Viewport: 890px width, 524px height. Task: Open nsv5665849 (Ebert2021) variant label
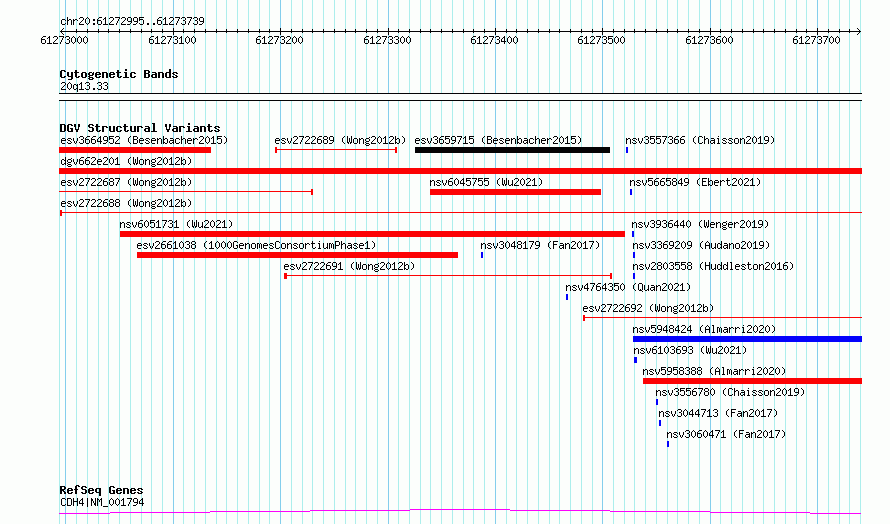(x=695, y=182)
